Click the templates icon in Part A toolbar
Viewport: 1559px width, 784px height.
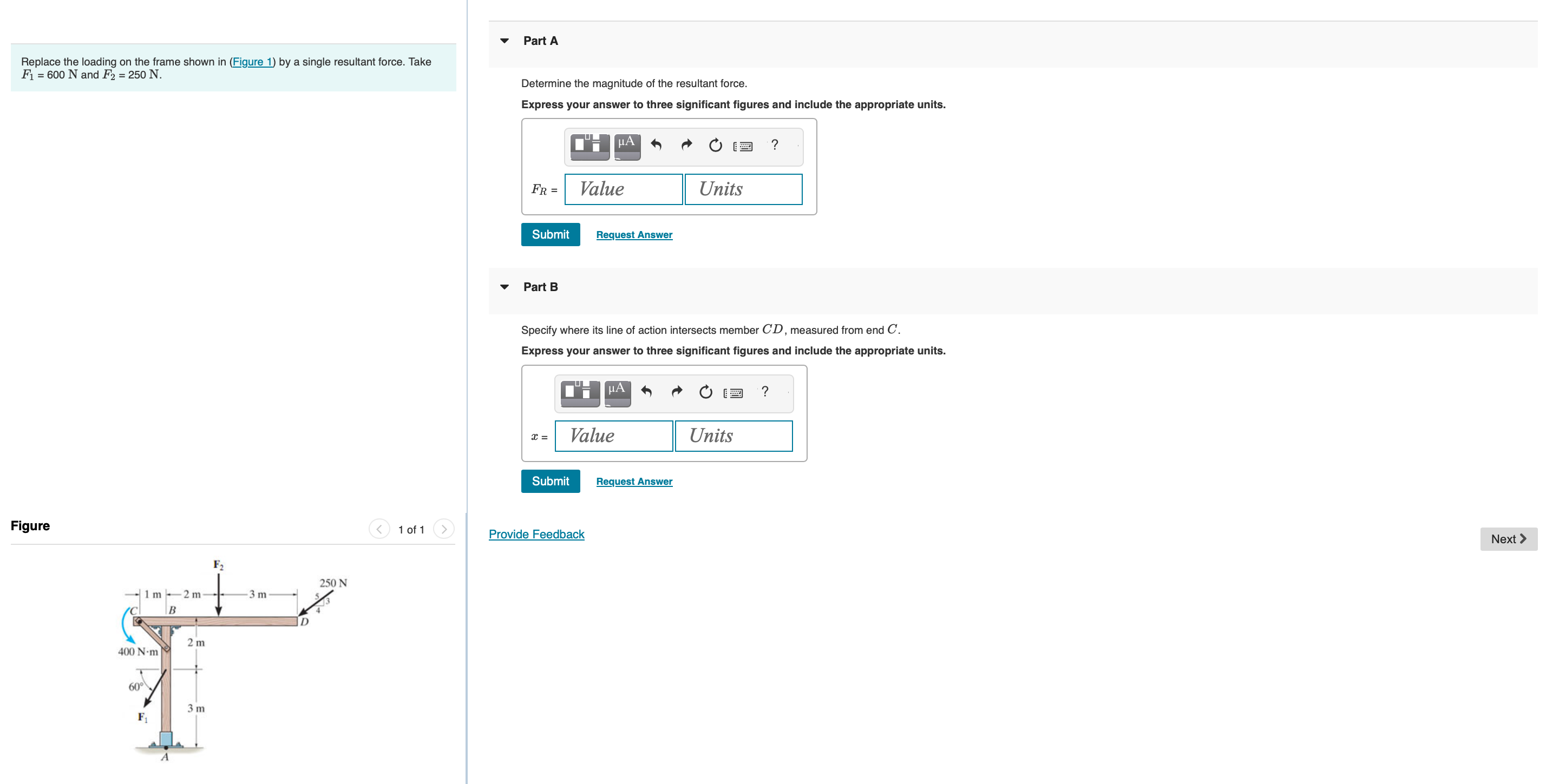click(x=589, y=146)
